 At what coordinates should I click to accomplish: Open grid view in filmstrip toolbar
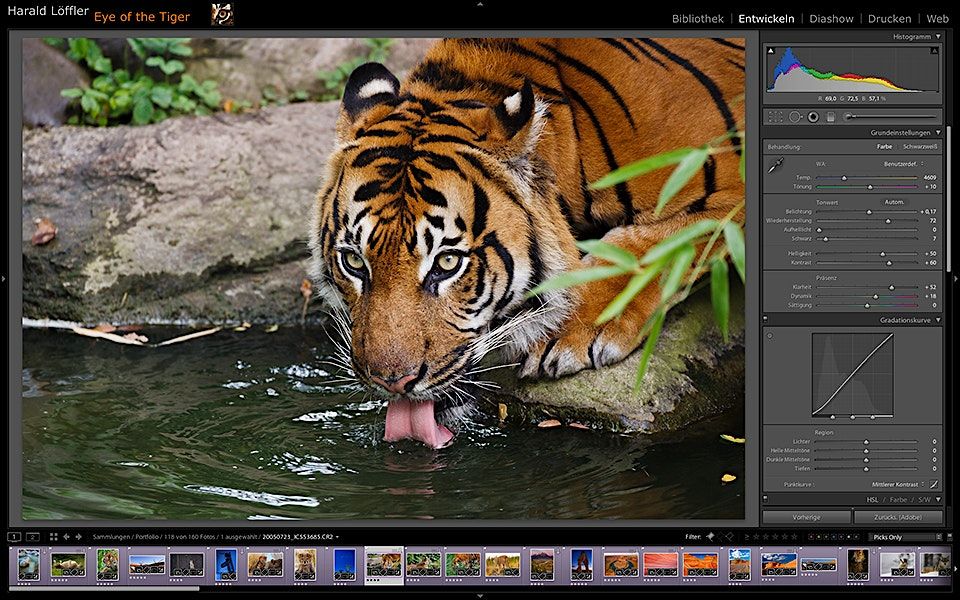[x=53, y=537]
